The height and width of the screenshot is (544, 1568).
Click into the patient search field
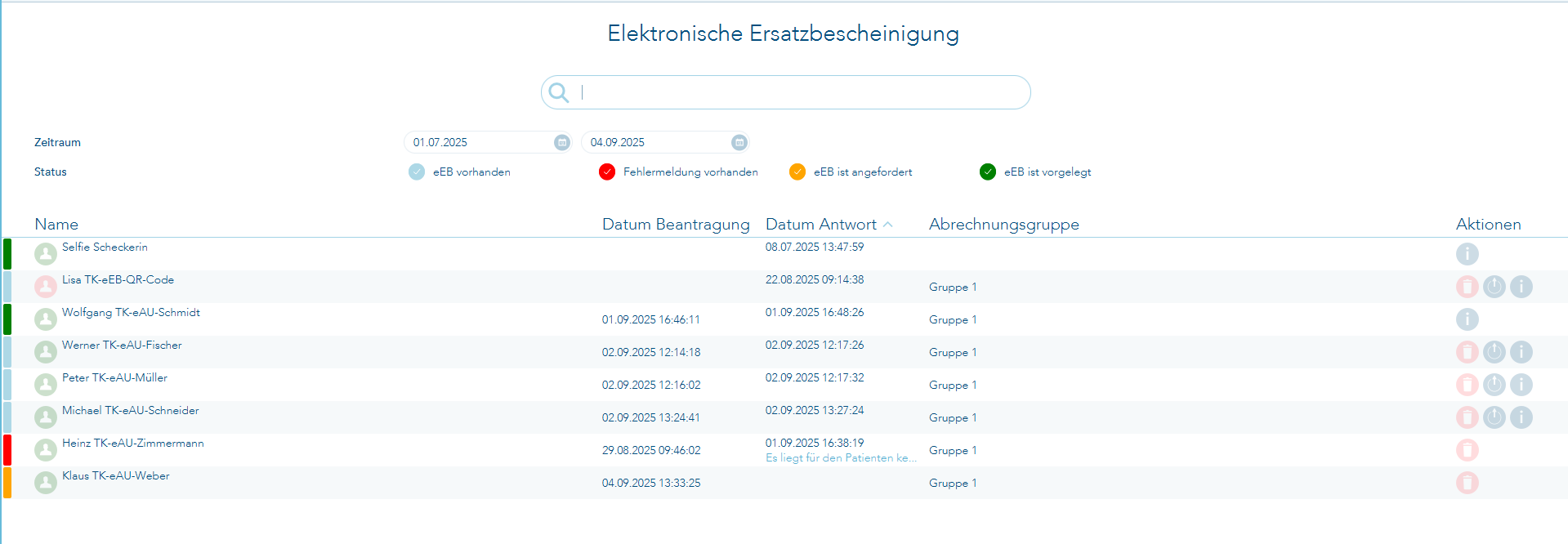(x=801, y=92)
